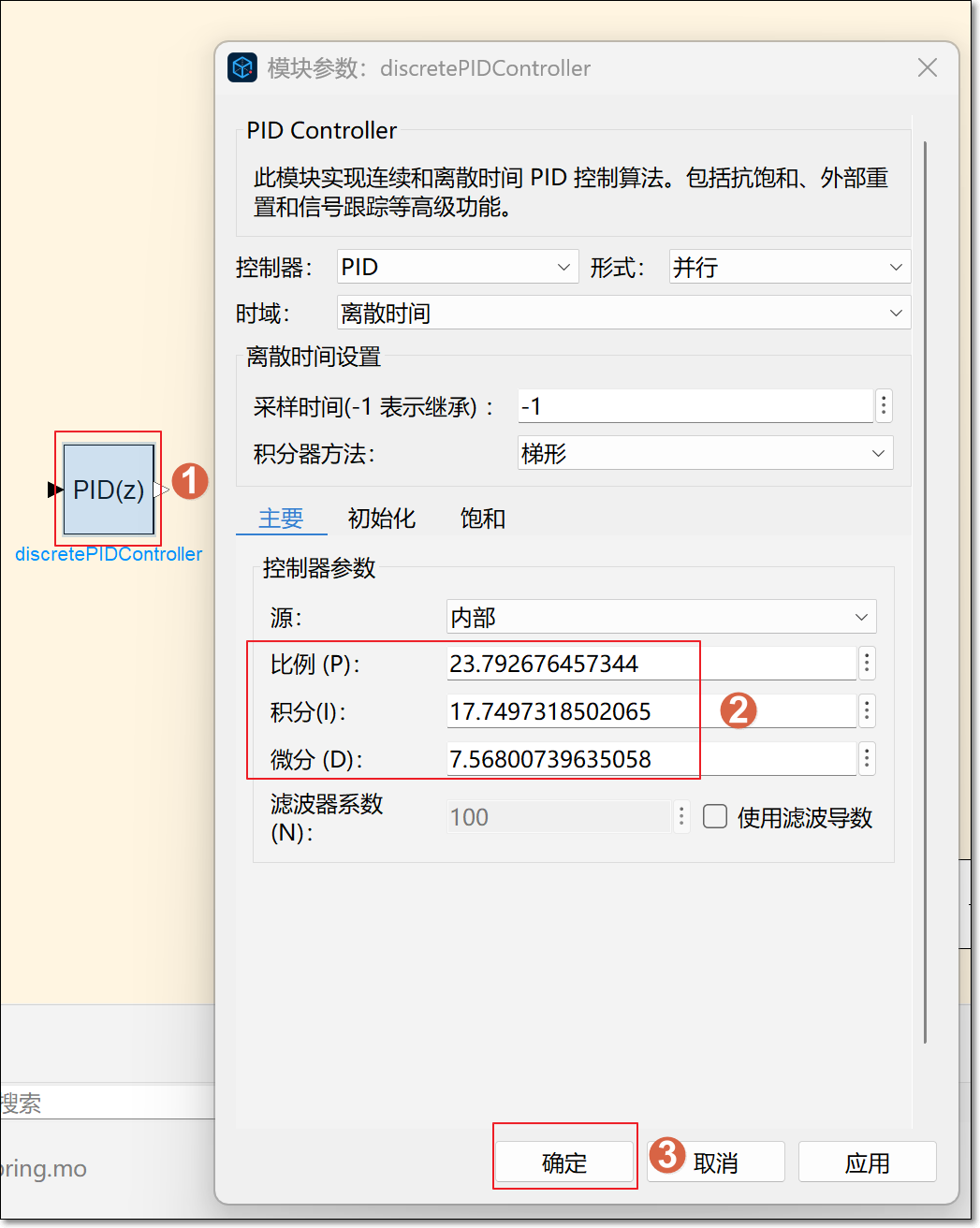Confirm with the 确定 button
This screenshot has height=1228, width=980.
[x=564, y=1162]
